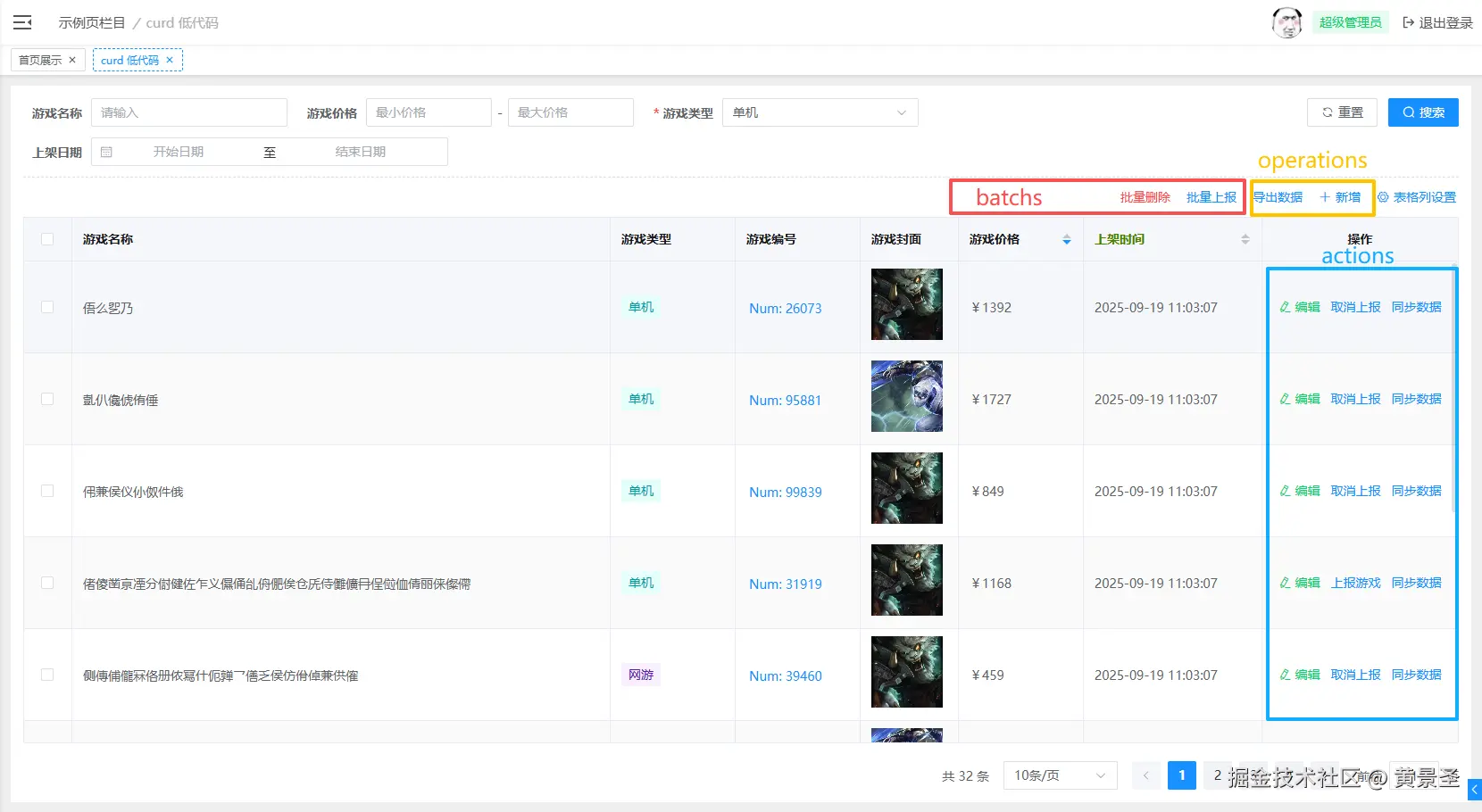
Task: Sort the table by 上架时间
Action: [x=1245, y=239]
